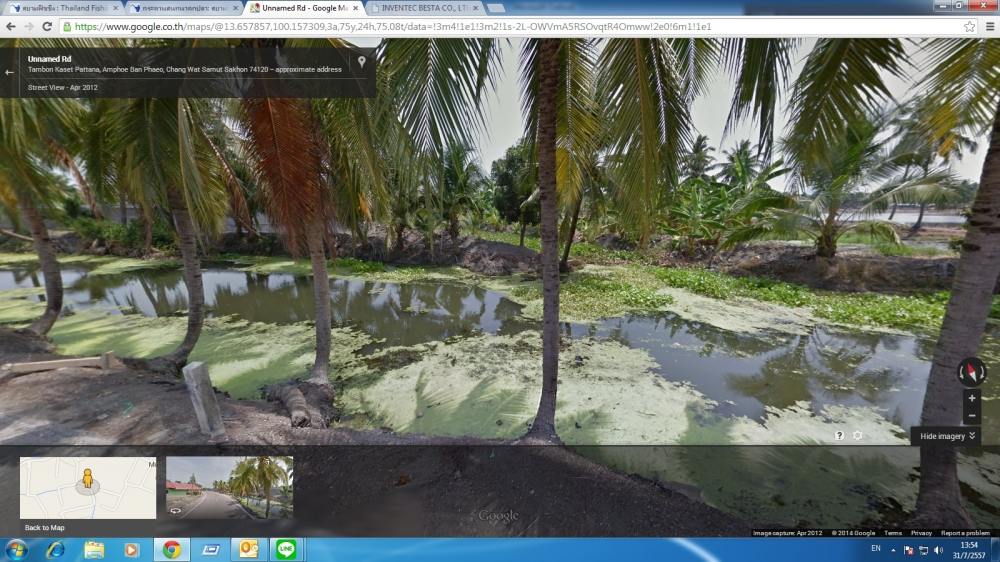Image resolution: width=1000 pixels, height=562 pixels.
Task: Select the Unnamed Rd - Google Maps tab
Action: (x=305, y=8)
